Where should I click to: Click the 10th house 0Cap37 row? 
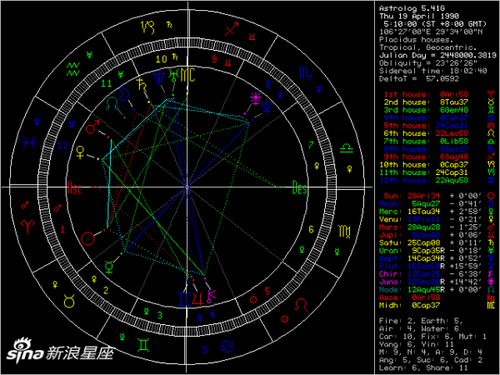tap(437, 165)
